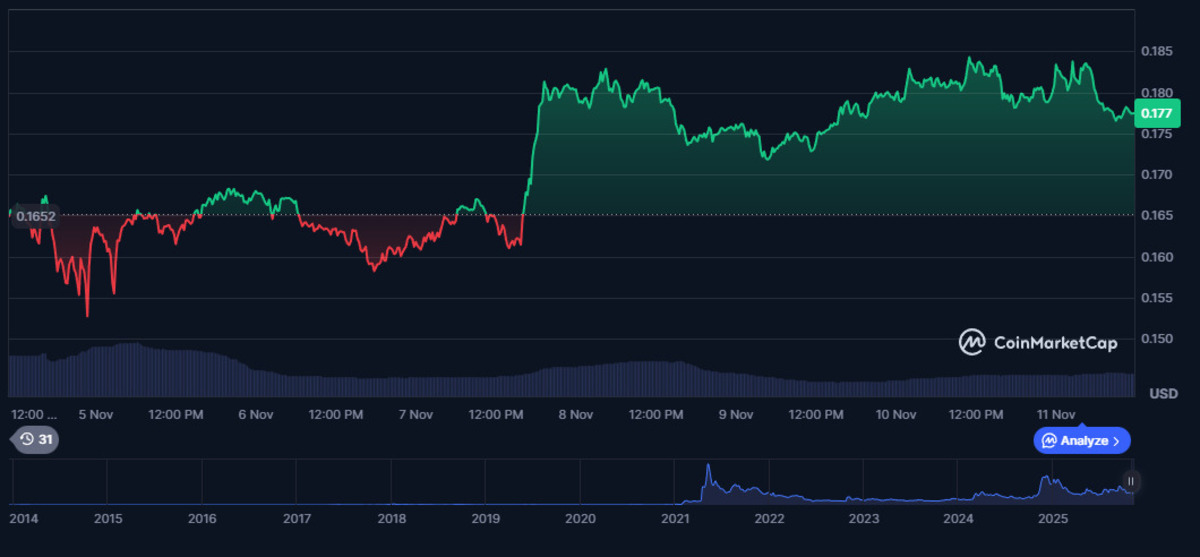Click the USD currency label
1200x557 pixels.
click(1163, 393)
